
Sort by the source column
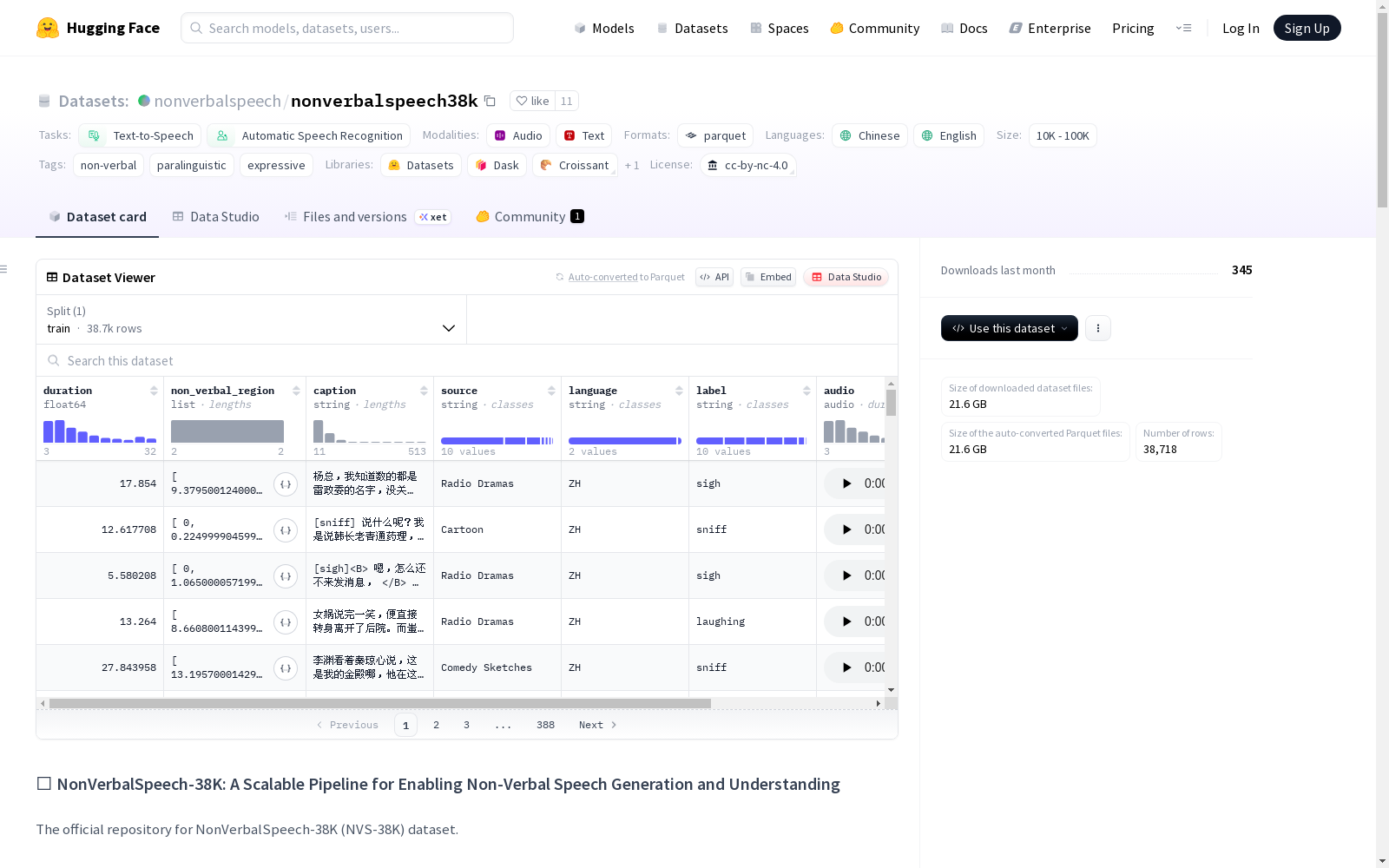pyautogui.click(x=551, y=391)
